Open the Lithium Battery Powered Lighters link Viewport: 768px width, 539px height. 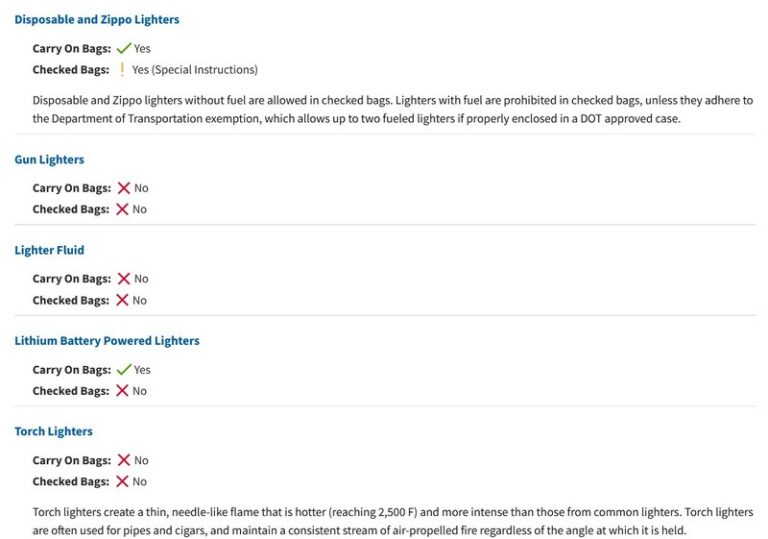click(x=107, y=341)
